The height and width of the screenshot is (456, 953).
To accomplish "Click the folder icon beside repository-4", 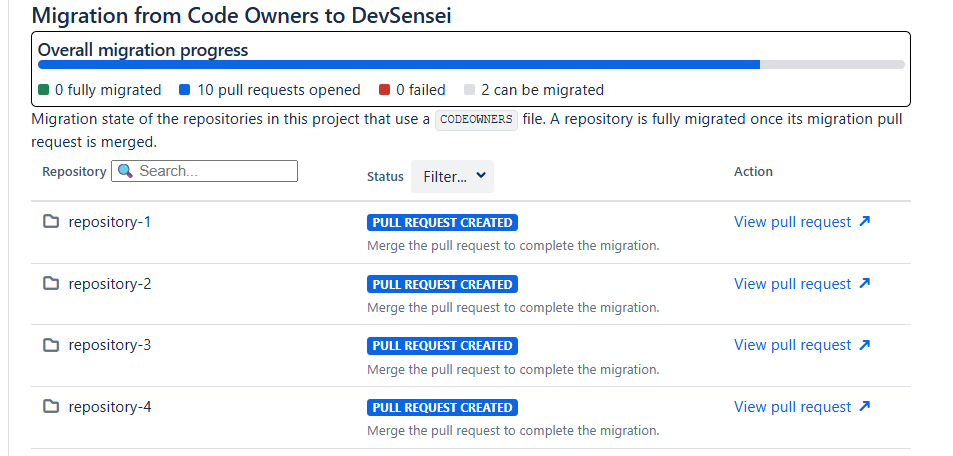I will pyautogui.click(x=51, y=406).
